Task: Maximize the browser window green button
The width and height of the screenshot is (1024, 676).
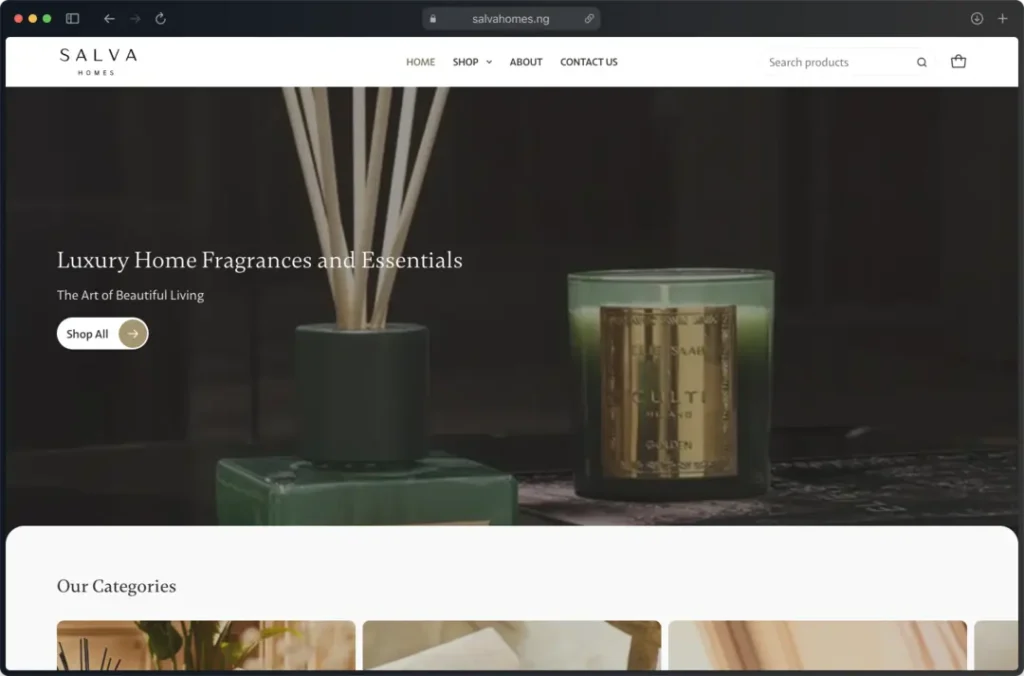Action: 47,18
